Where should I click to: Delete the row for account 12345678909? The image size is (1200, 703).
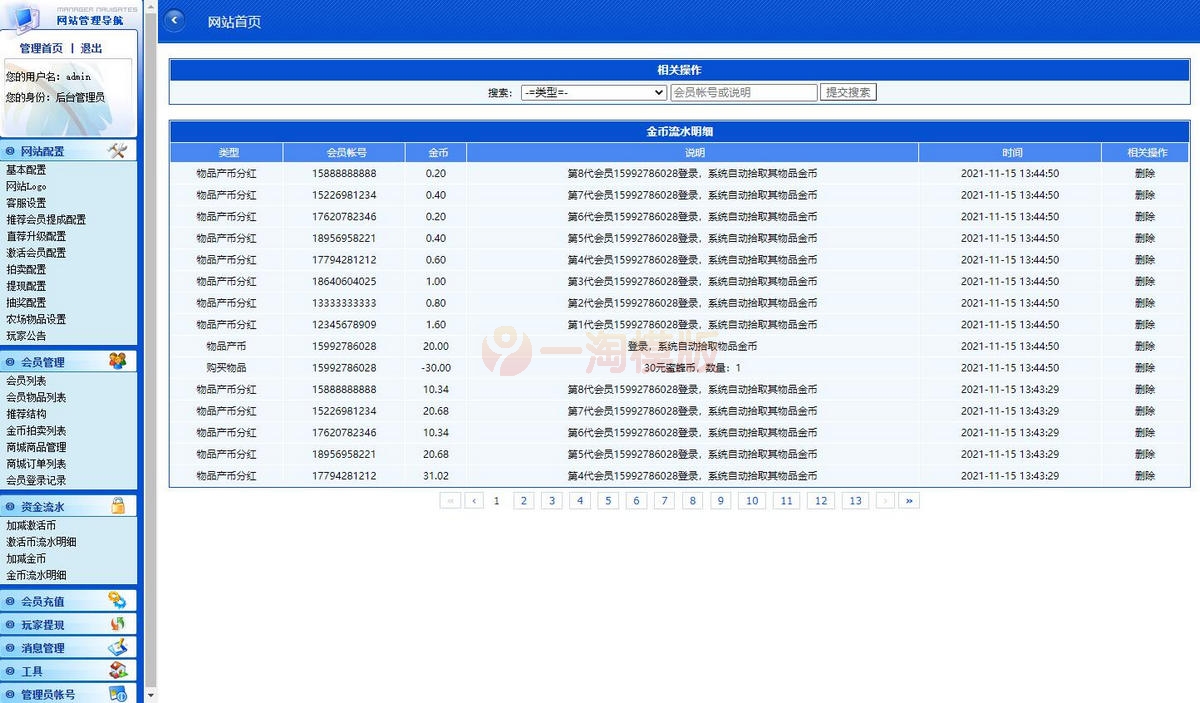1145,325
